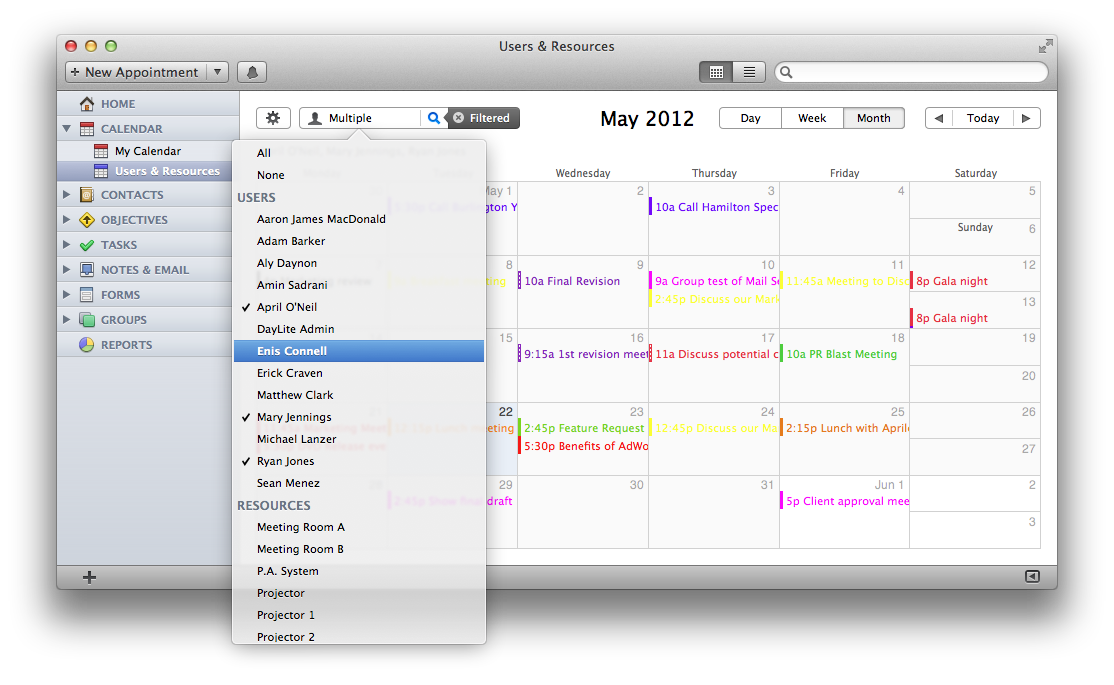Uncheck April O'Neil in user list

pos(287,307)
